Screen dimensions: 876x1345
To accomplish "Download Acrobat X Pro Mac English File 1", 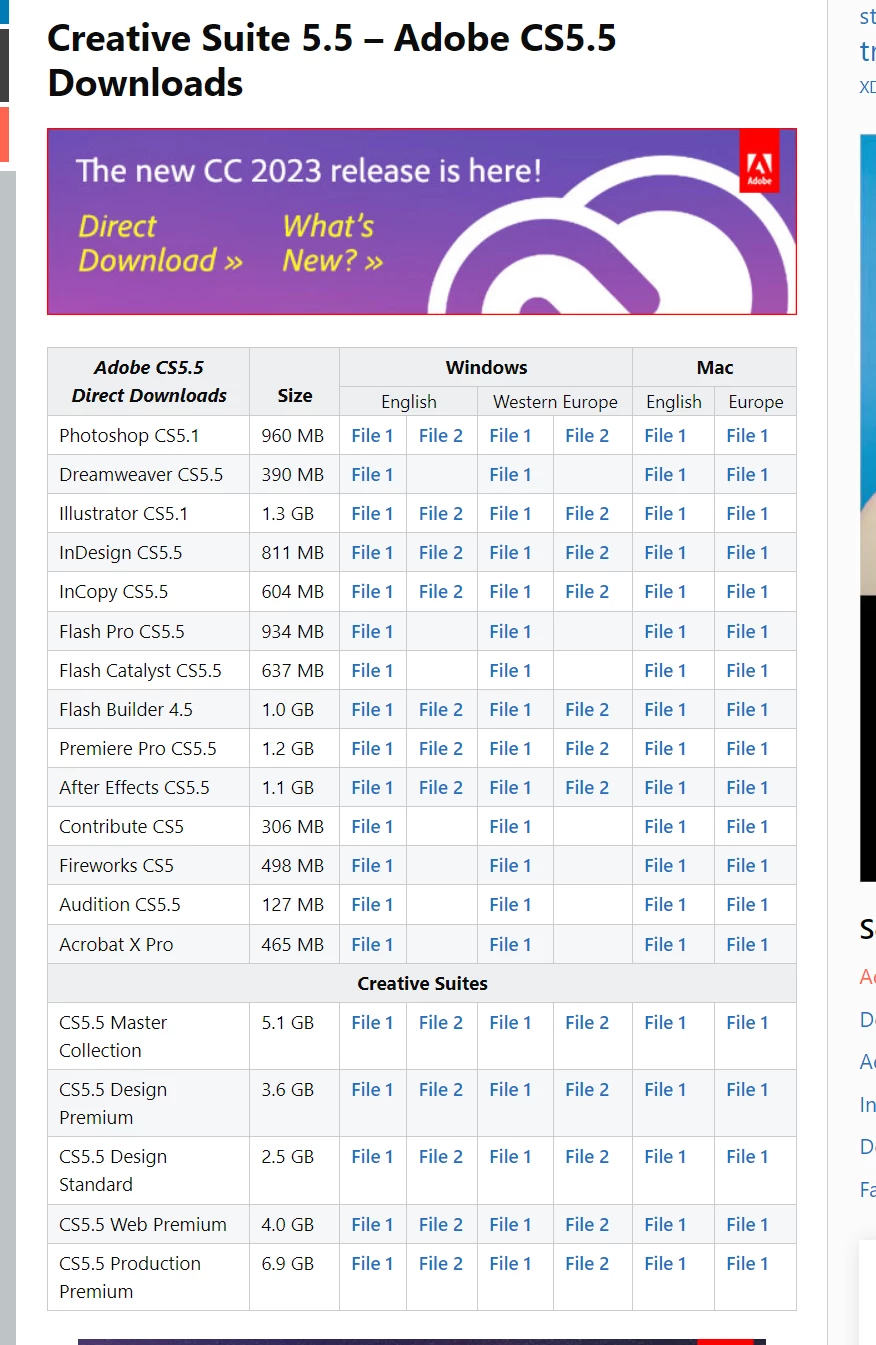I will coord(665,944).
